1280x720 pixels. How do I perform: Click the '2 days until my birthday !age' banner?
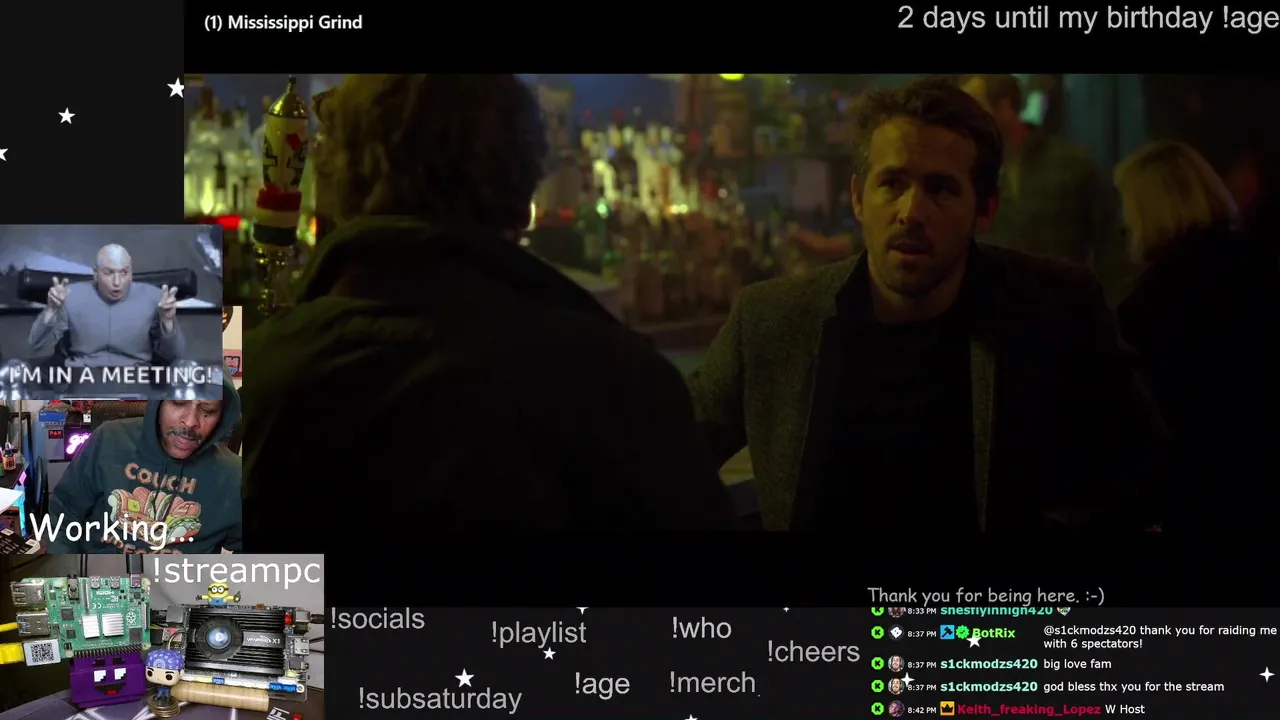pyautogui.click(x=1088, y=18)
